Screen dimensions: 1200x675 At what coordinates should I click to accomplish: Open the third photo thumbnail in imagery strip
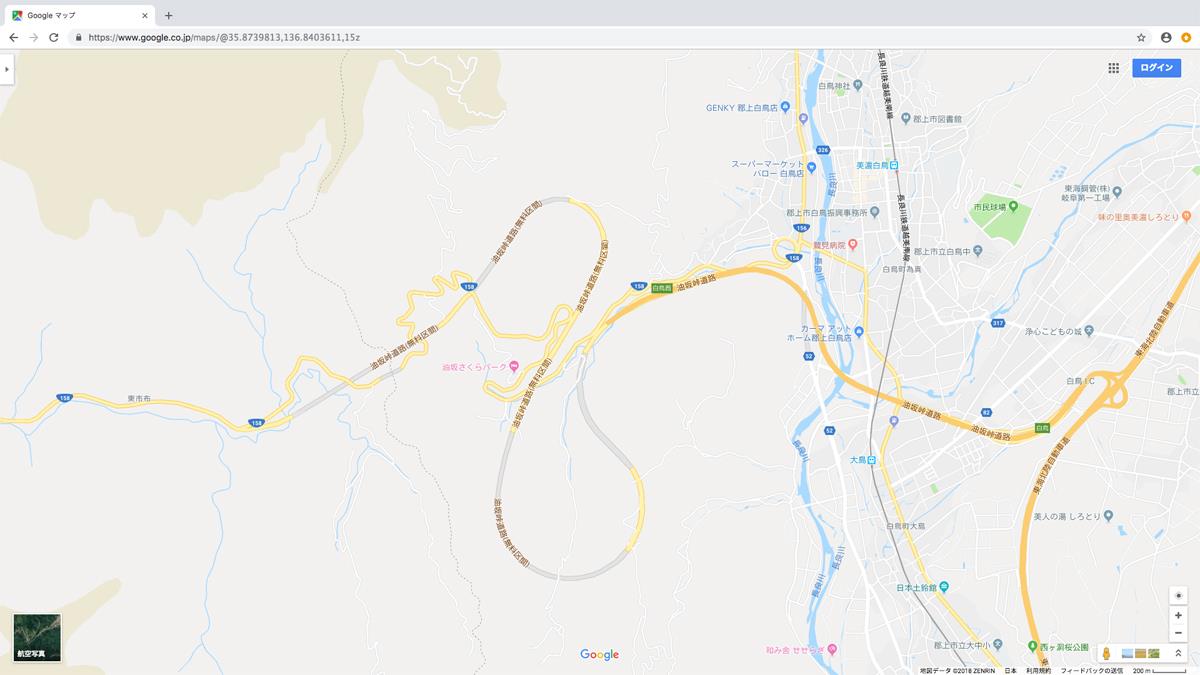[1154, 653]
